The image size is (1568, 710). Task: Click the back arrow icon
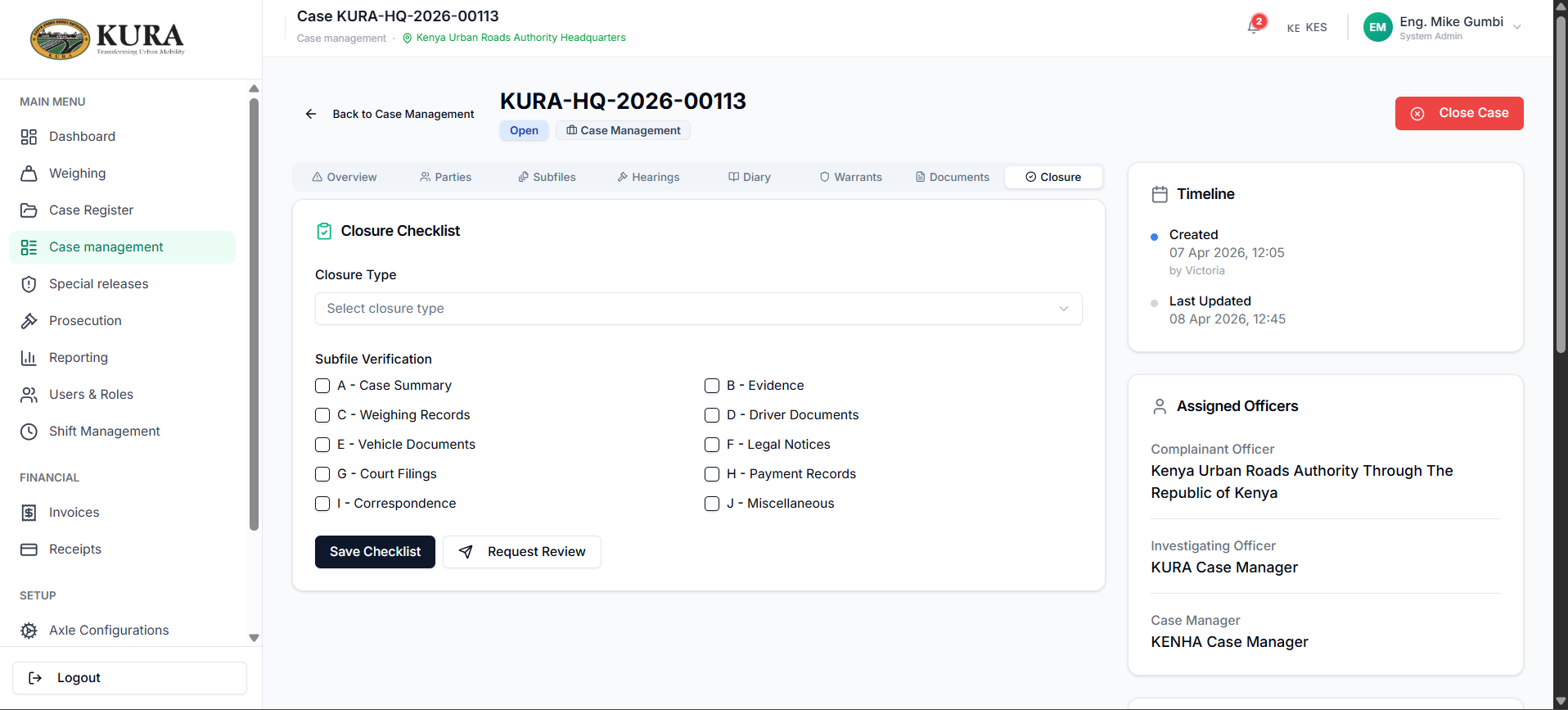point(311,114)
